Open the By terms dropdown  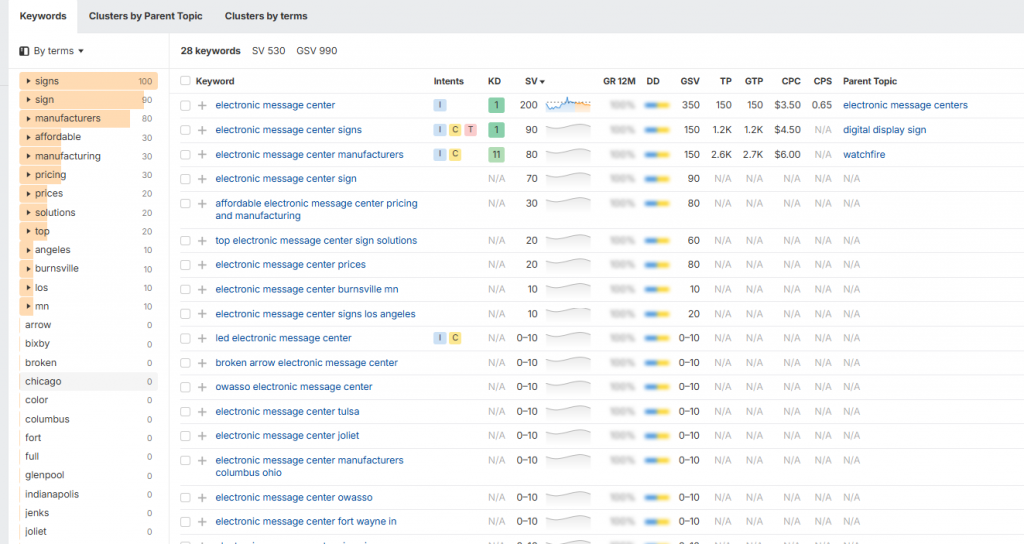(x=52, y=51)
